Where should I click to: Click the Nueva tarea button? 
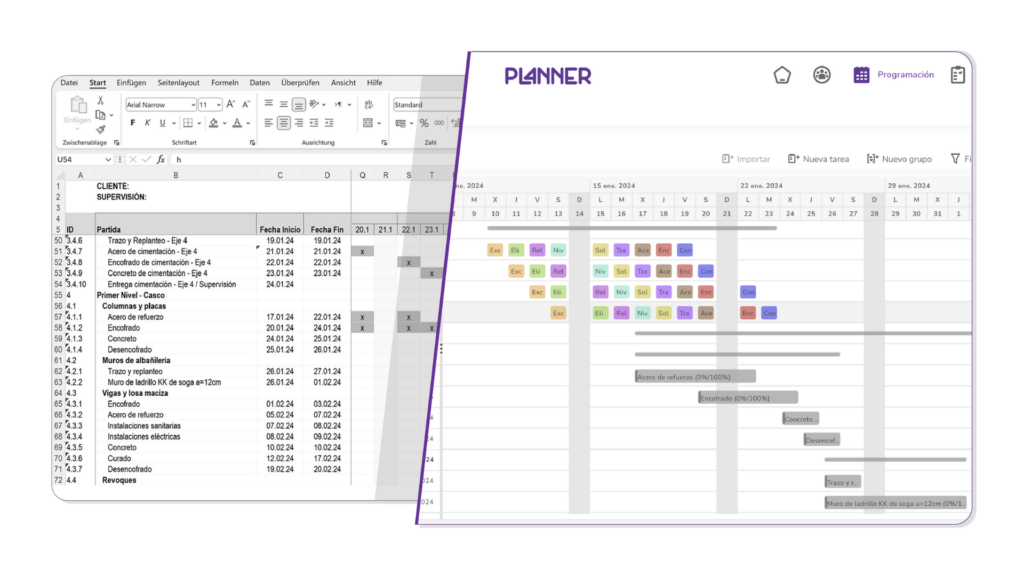click(818, 159)
